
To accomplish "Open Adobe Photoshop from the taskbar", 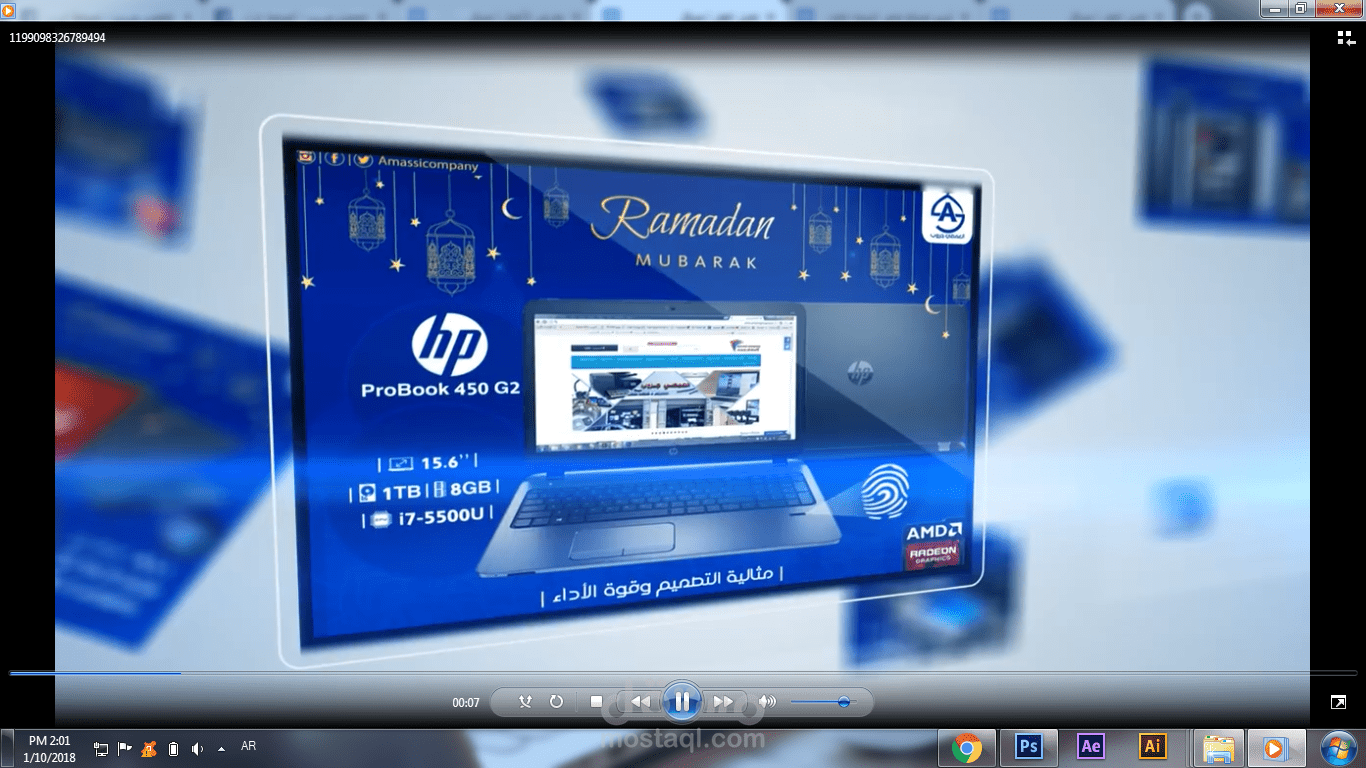I will click(1028, 746).
